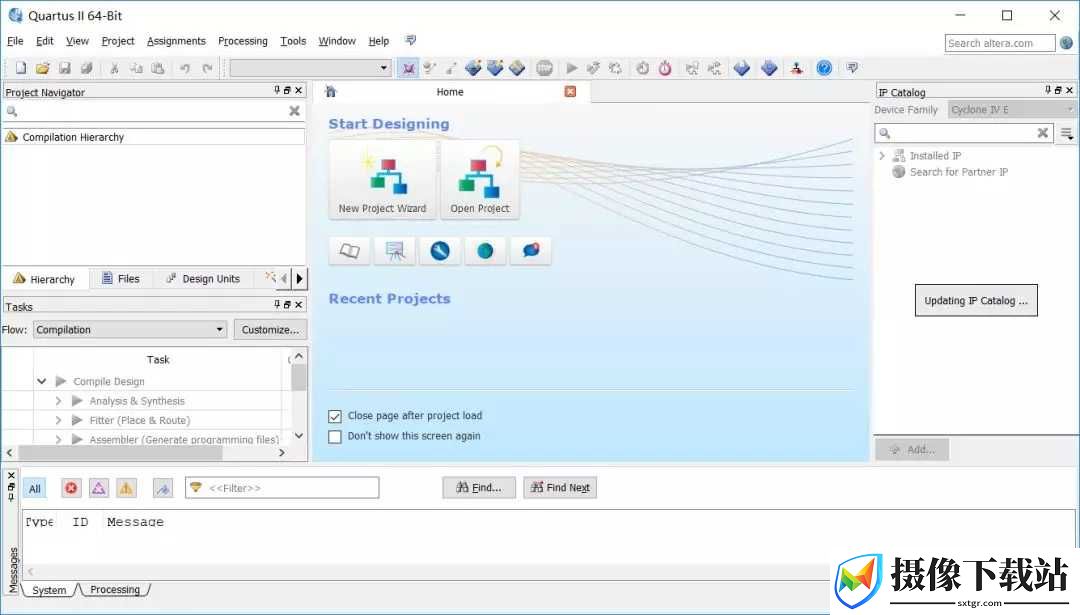Click the blue Help question mark icon
Viewport: 1080px width, 615px height.
[824, 68]
